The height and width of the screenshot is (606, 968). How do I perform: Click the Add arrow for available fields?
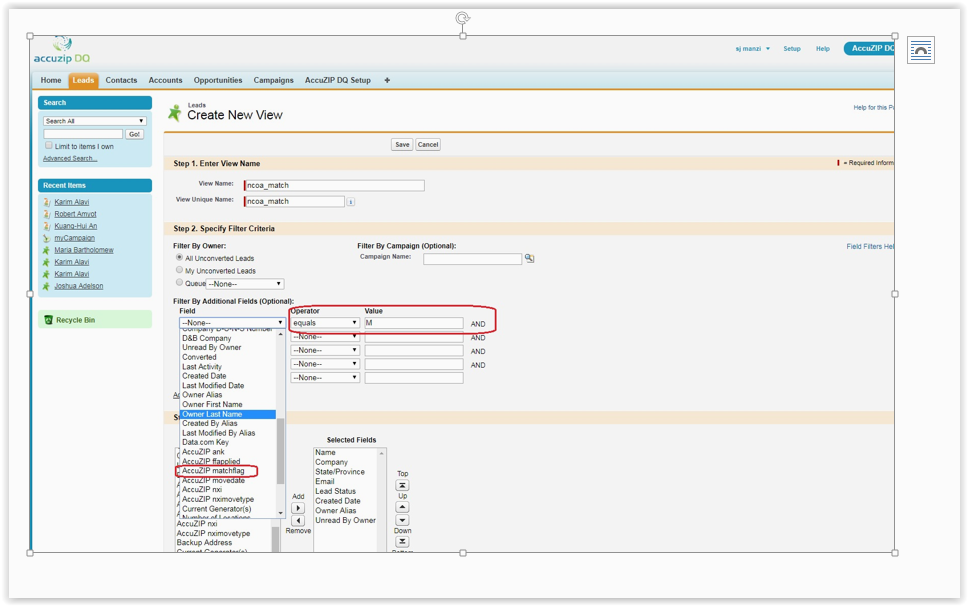[x=298, y=508]
